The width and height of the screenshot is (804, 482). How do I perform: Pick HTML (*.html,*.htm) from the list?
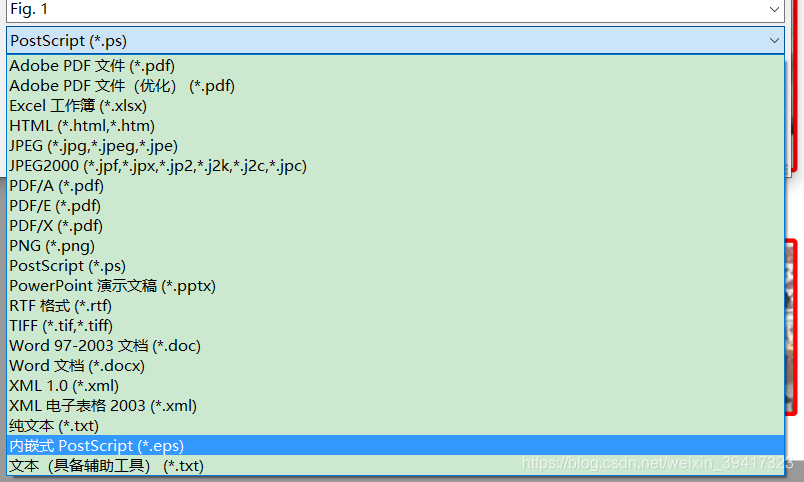tap(395, 126)
